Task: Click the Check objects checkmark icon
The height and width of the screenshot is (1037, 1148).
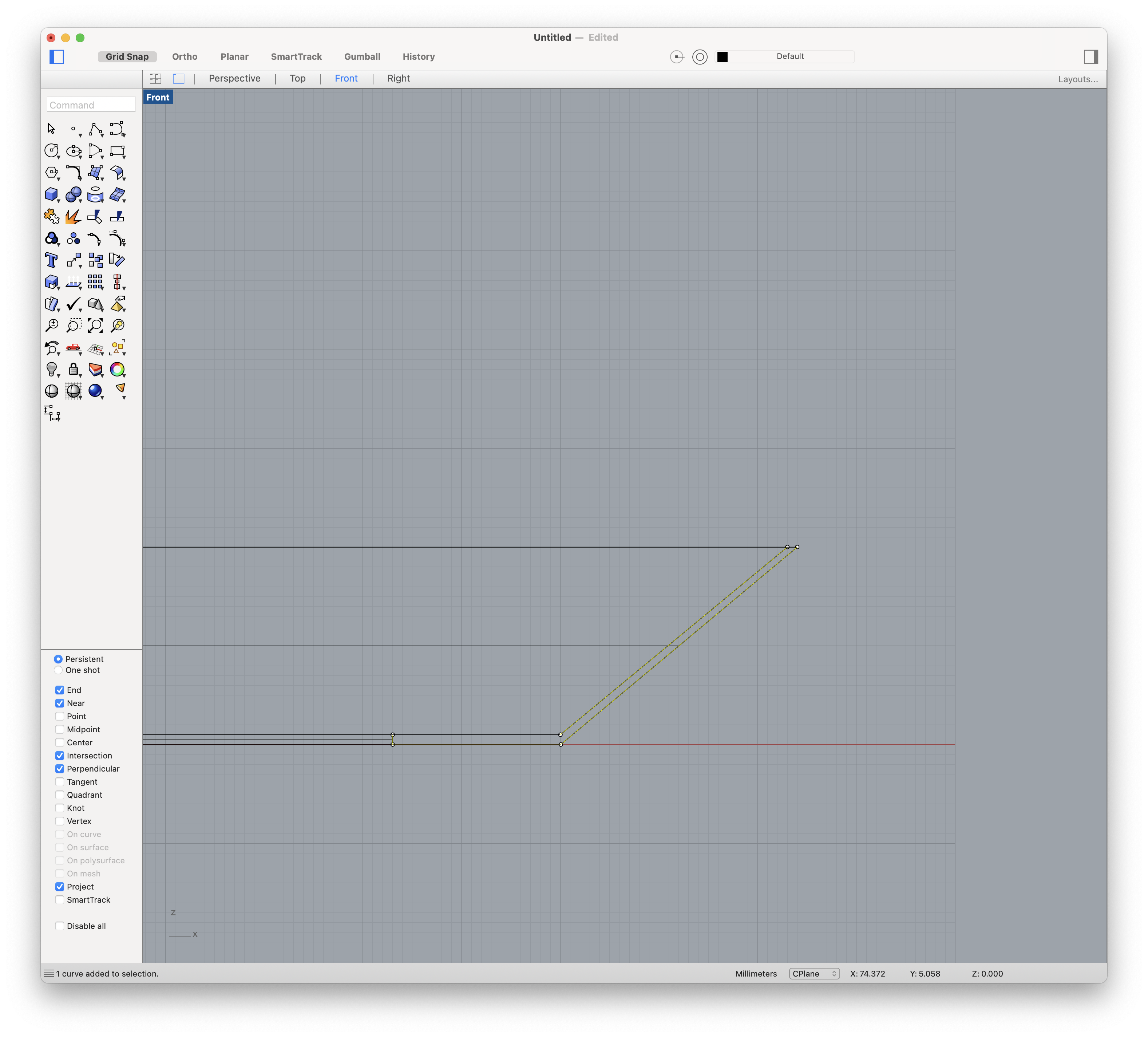Action: point(74,304)
